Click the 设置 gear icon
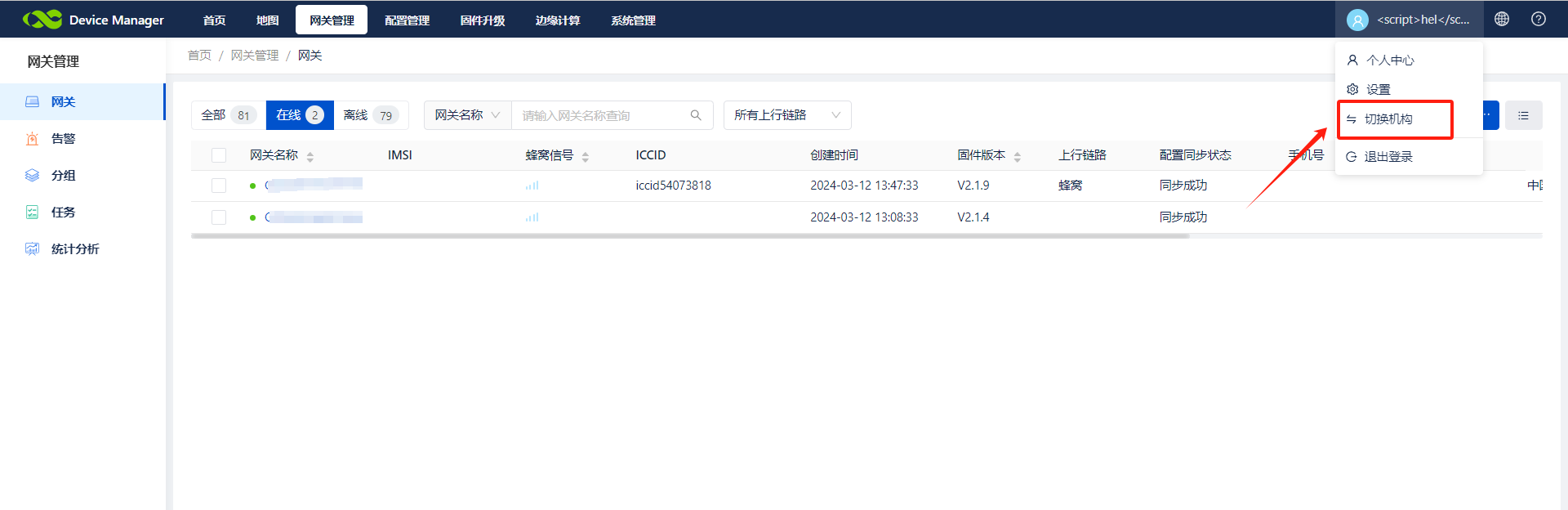Viewport: 1568px width, 510px height. pyautogui.click(x=1352, y=89)
